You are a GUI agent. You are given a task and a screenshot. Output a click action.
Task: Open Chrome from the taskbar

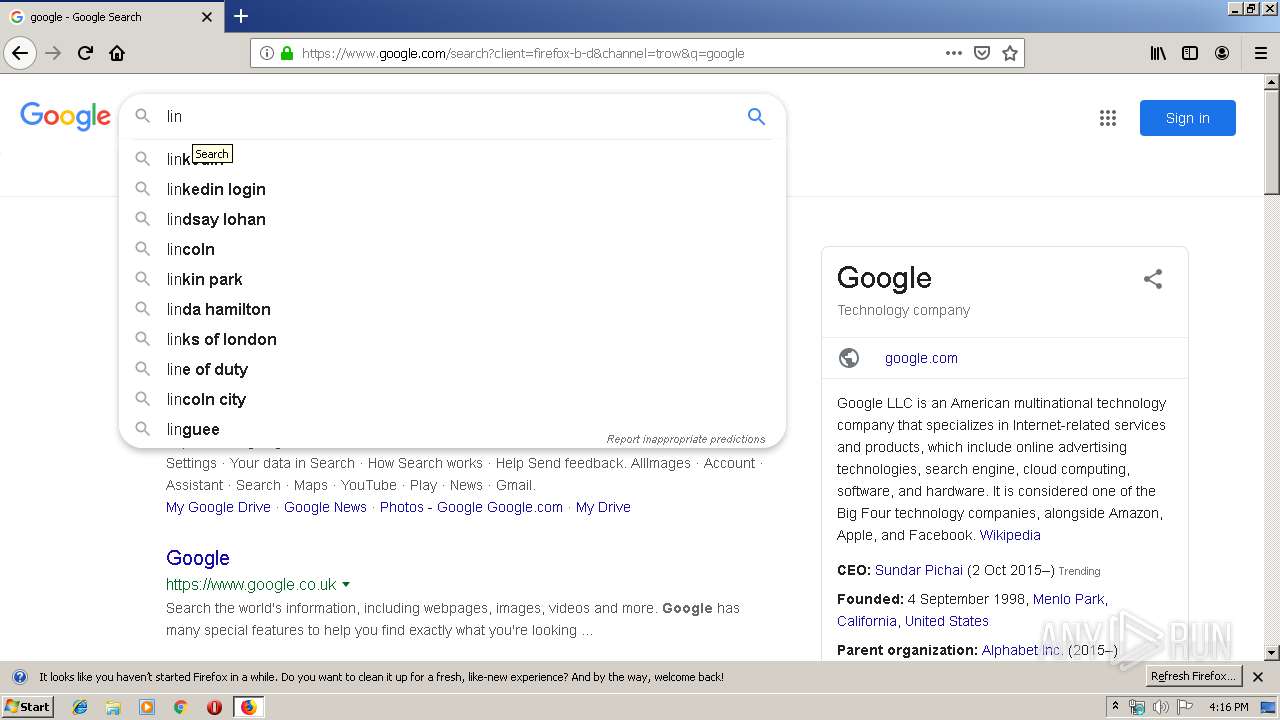click(x=180, y=707)
